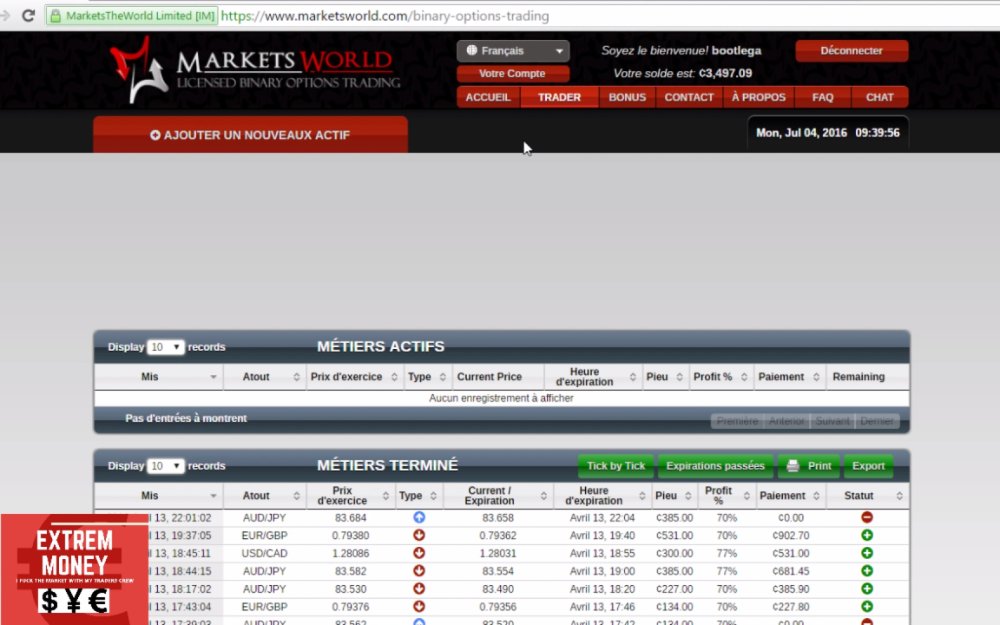Image resolution: width=1000 pixels, height=625 pixels.
Task: Click the Export button
Action: [868, 466]
